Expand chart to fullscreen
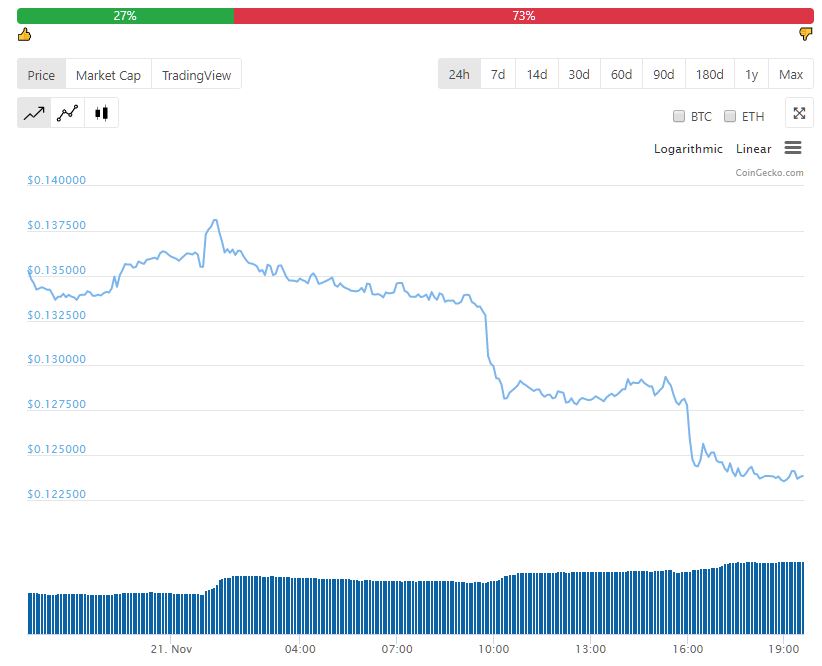 click(799, 114)
